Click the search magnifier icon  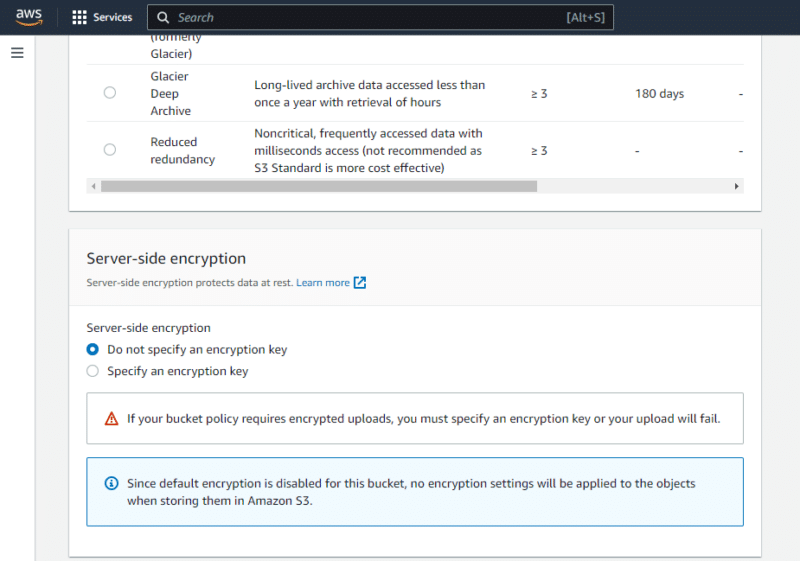163,17
